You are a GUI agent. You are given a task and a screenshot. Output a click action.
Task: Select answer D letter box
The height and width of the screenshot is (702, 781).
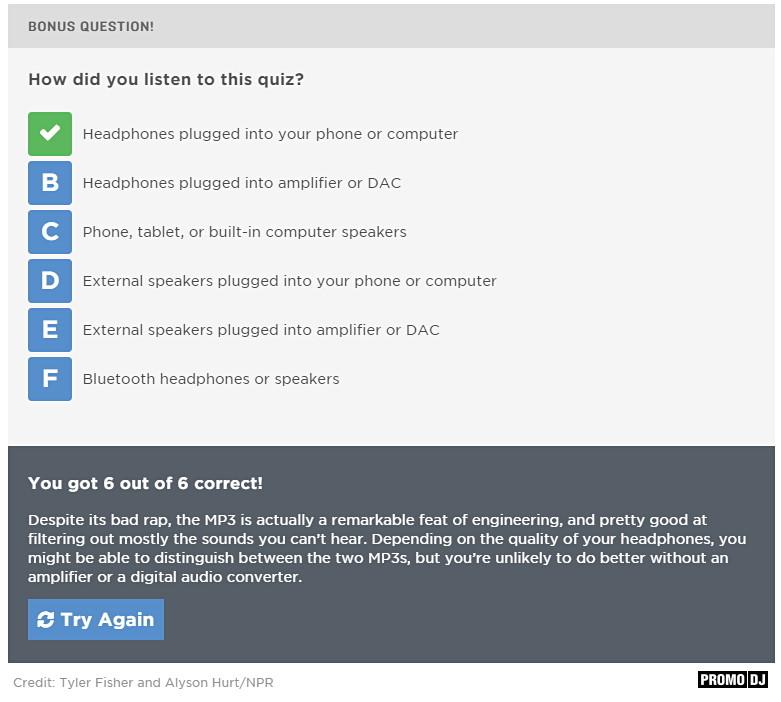click(x=50, y=281)
